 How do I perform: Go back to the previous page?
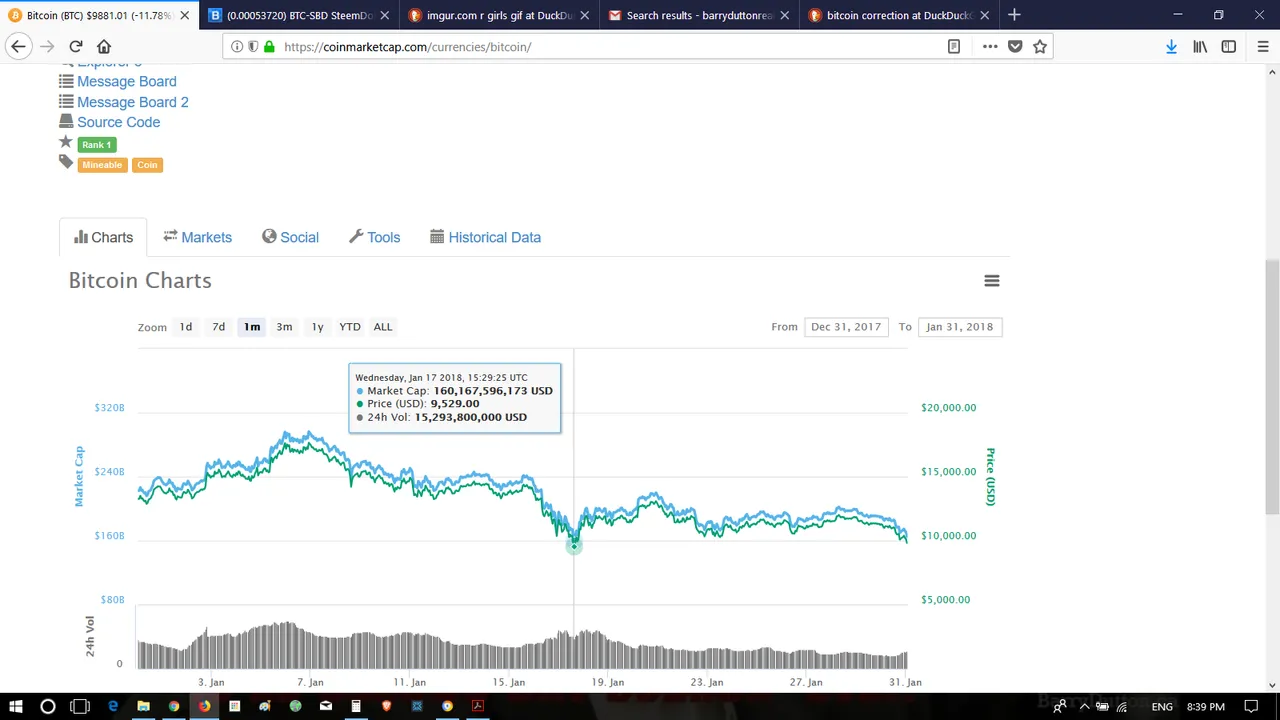[x=18, y=46]
